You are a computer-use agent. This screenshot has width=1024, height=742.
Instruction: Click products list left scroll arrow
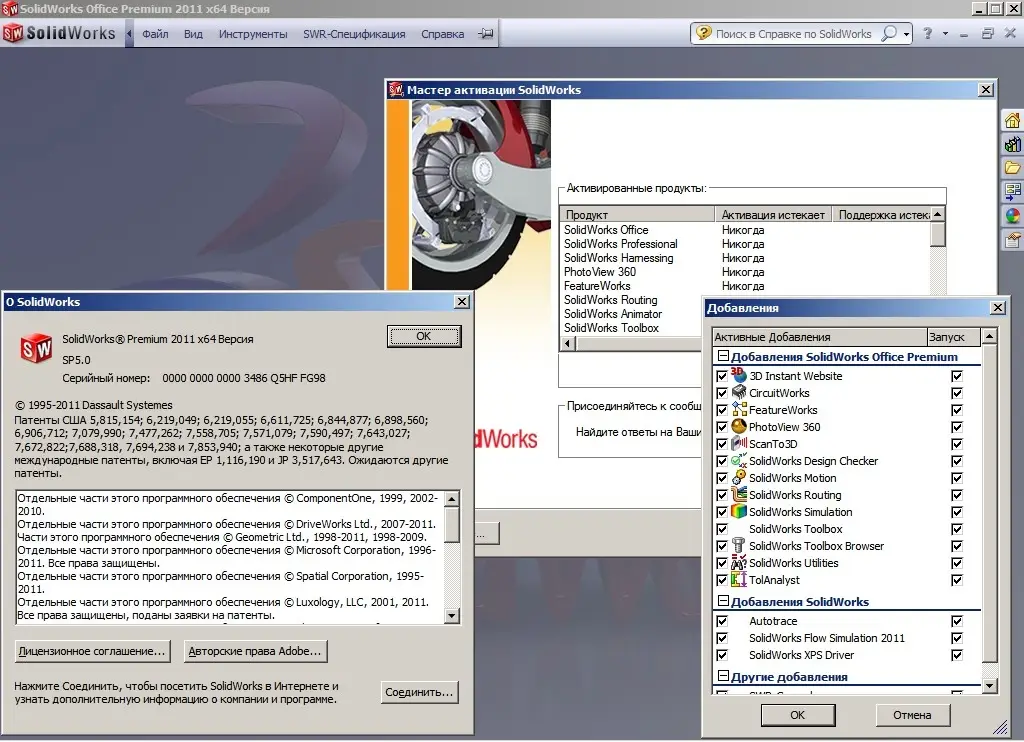coord(567,343)
